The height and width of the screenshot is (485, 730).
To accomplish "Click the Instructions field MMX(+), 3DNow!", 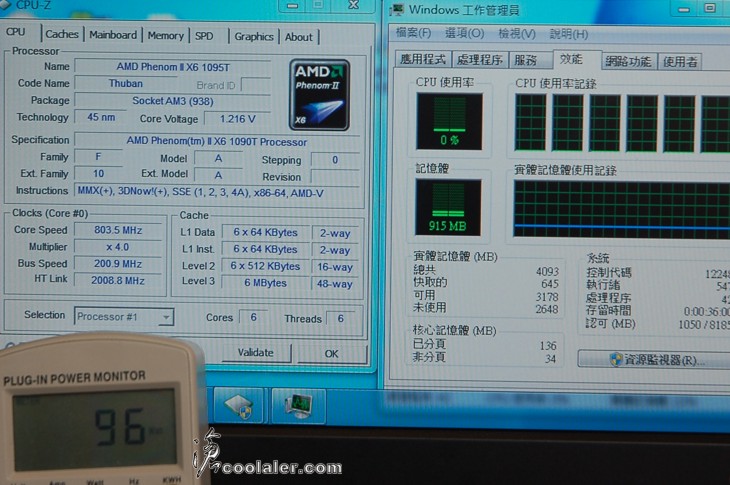I will click(x=217, y=193).
